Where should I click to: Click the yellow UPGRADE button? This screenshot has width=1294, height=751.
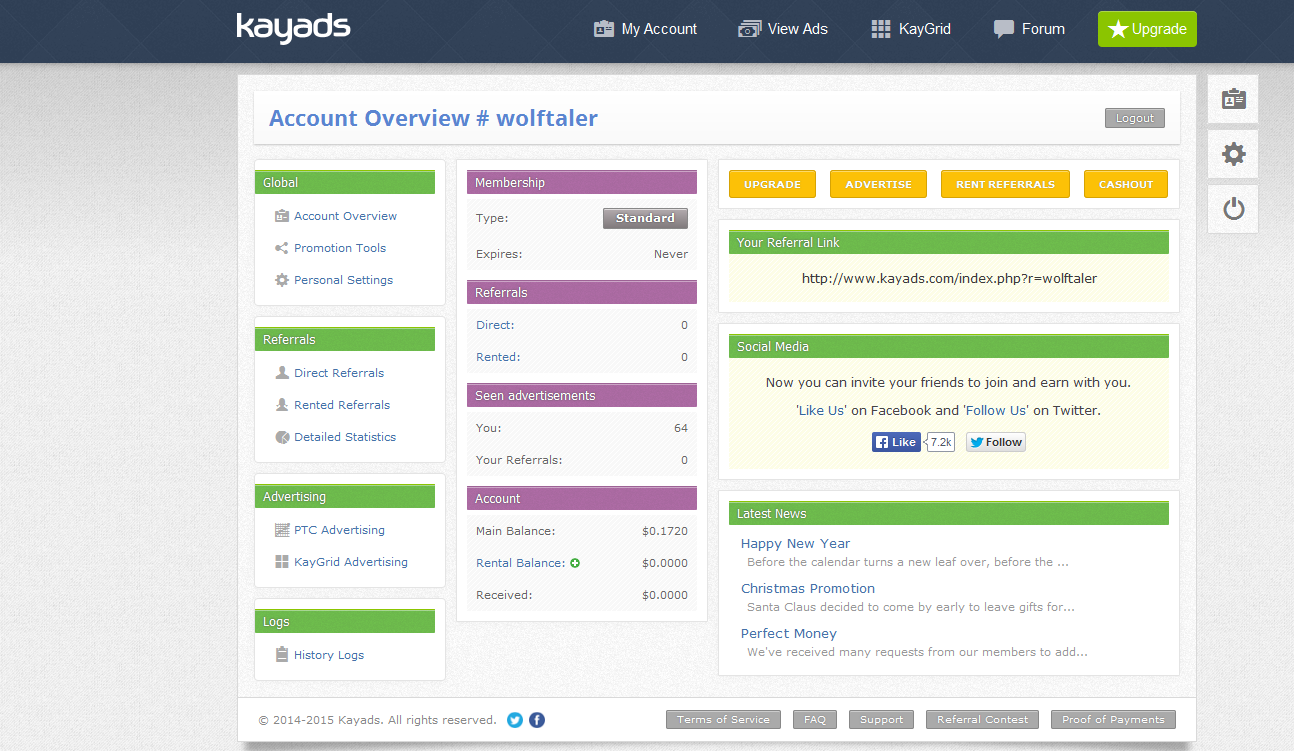[772, 184]
